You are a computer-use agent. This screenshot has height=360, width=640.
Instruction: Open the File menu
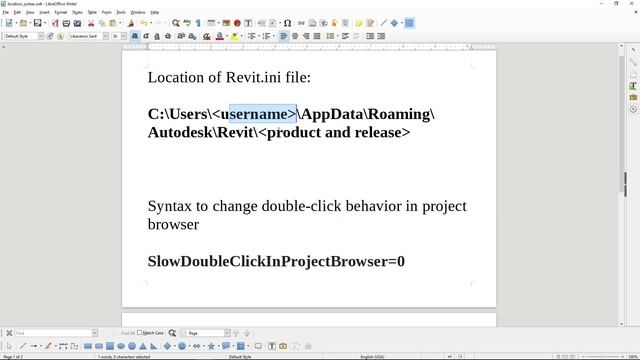click(5, 12)
